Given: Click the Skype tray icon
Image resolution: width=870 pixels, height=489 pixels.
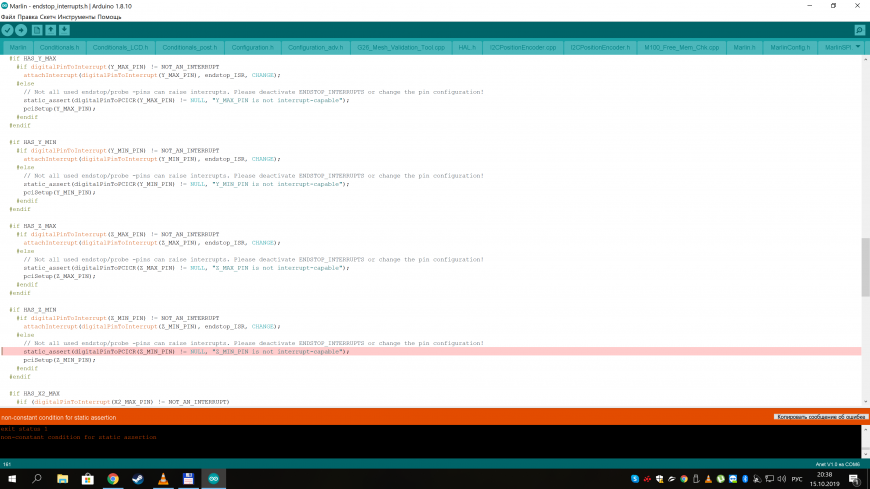Looking at the screenshot, I should pyautogui.click(x=635, y=479).
